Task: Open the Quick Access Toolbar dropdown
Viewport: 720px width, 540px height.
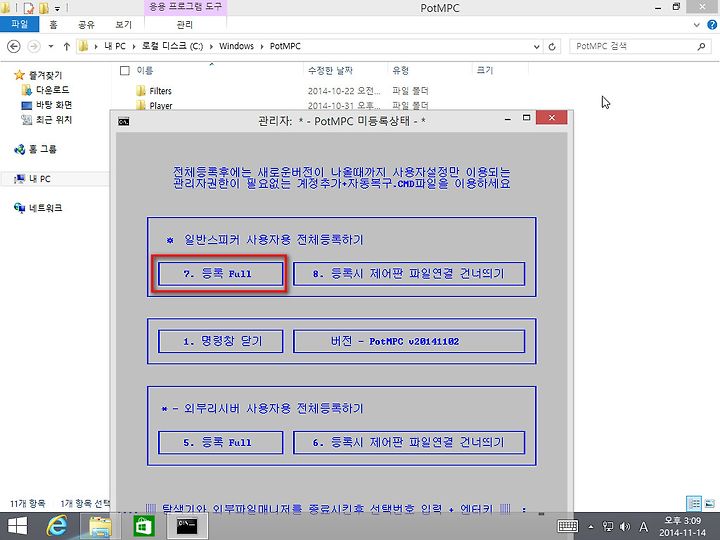Action: click(x=57, y=8)
